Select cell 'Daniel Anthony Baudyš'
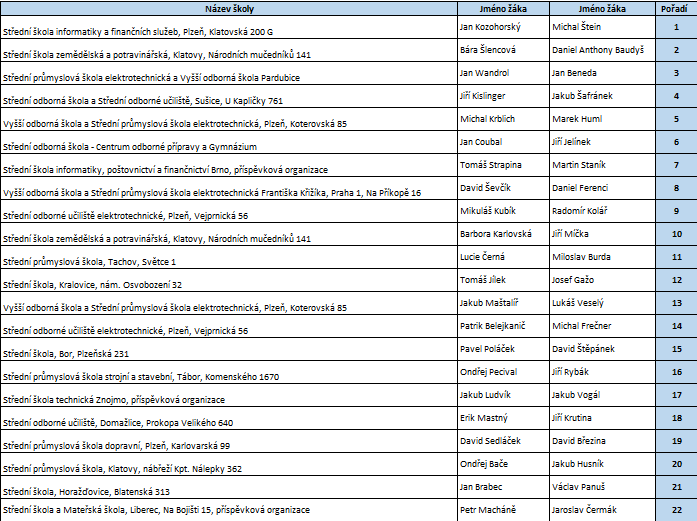The width and height of the screenshot is (697, 521). click(602, 50)
